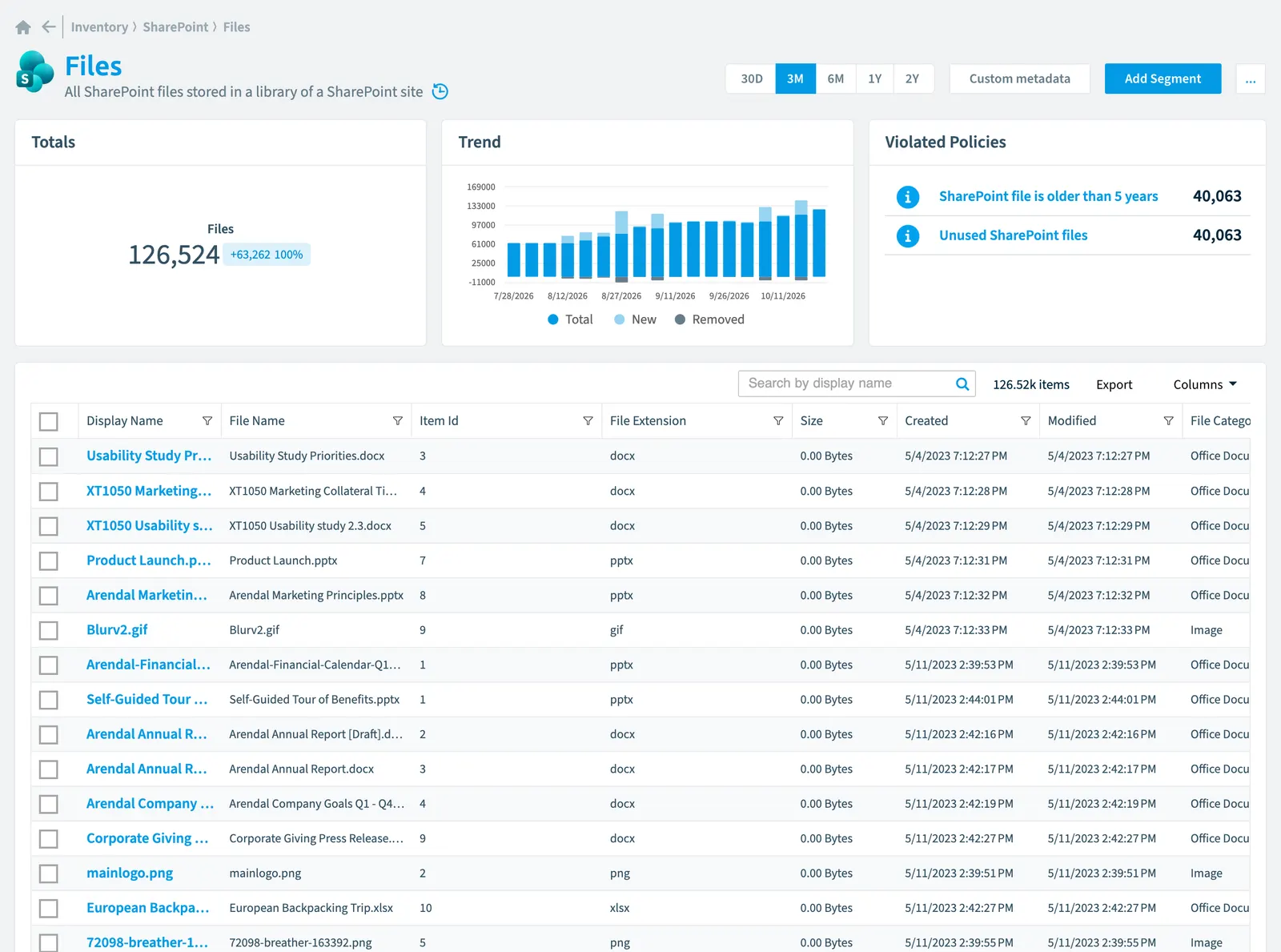Screen dimensions: 1281x952
Task: Tick the mainlogo.png row checkbox
Action: tap(49, 874)
